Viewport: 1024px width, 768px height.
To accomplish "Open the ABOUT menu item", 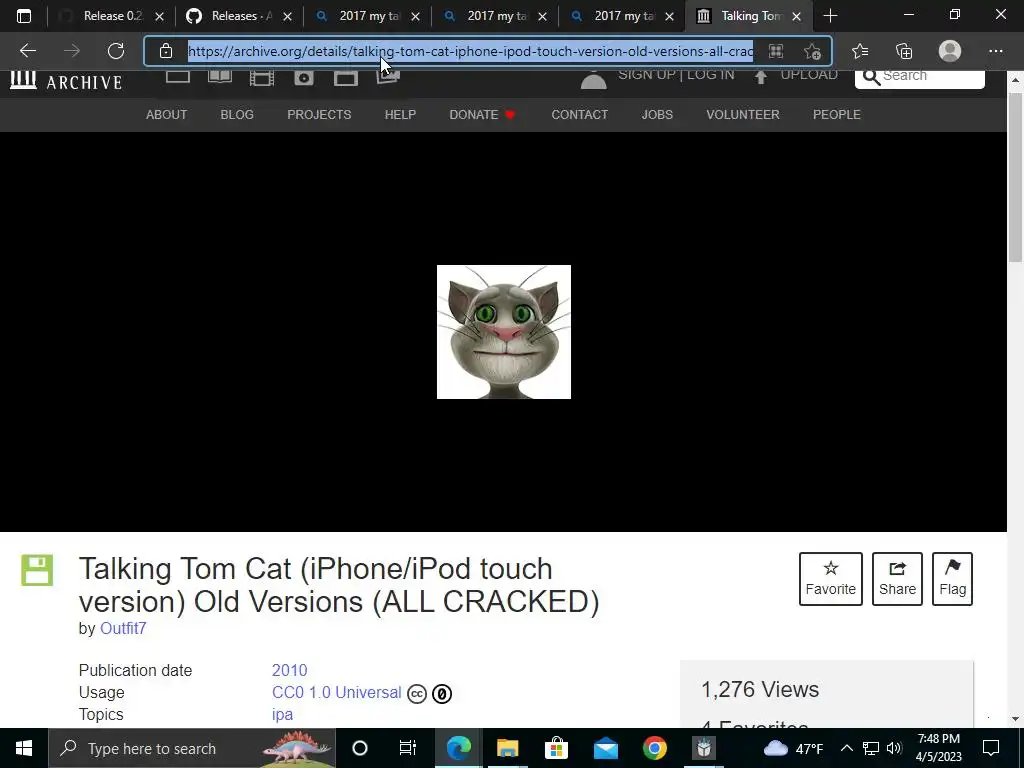I will coord(167,115).
